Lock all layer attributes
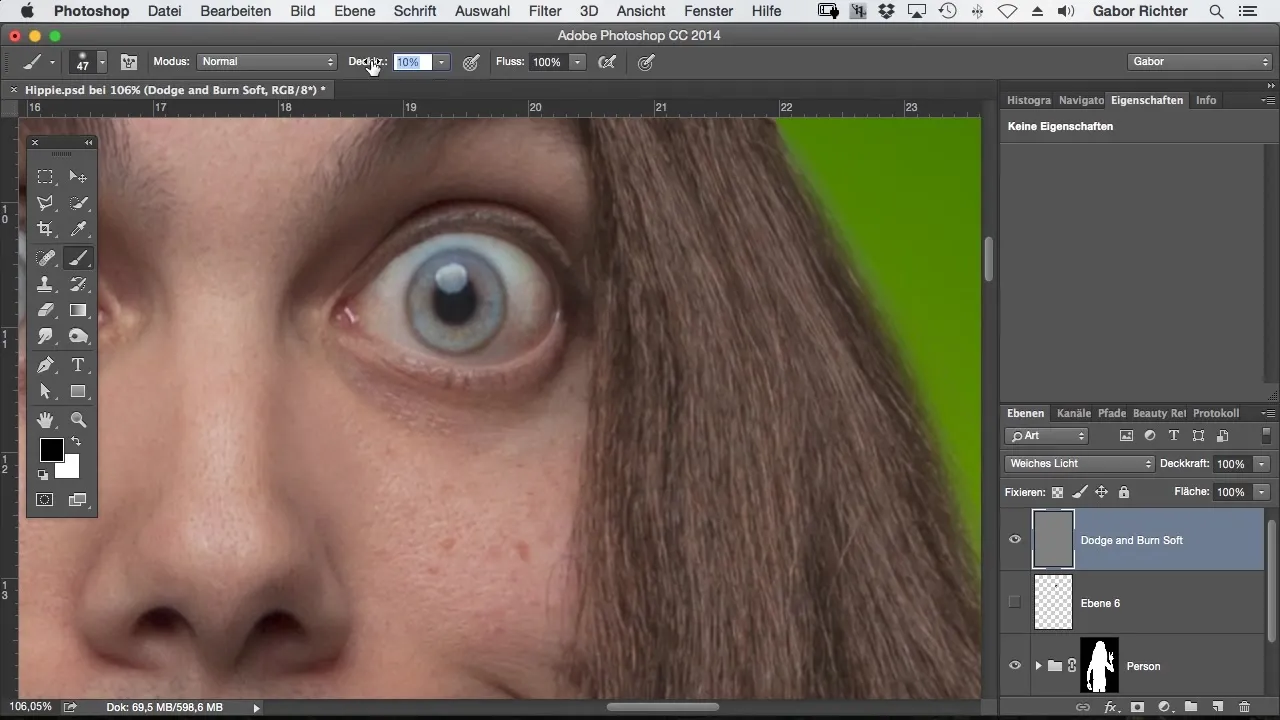1280x720 pixels. tap(1124, 492)
